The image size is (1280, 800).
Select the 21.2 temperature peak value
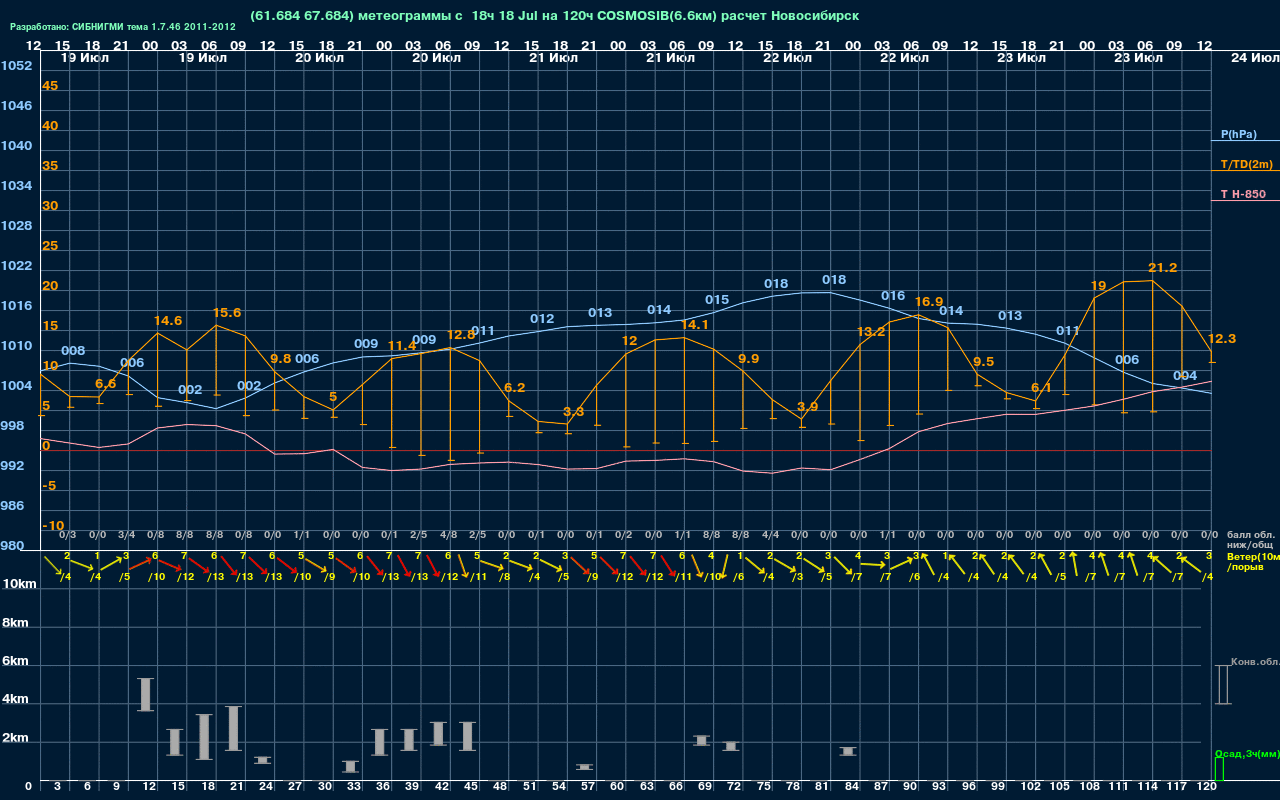(1163, 268)
